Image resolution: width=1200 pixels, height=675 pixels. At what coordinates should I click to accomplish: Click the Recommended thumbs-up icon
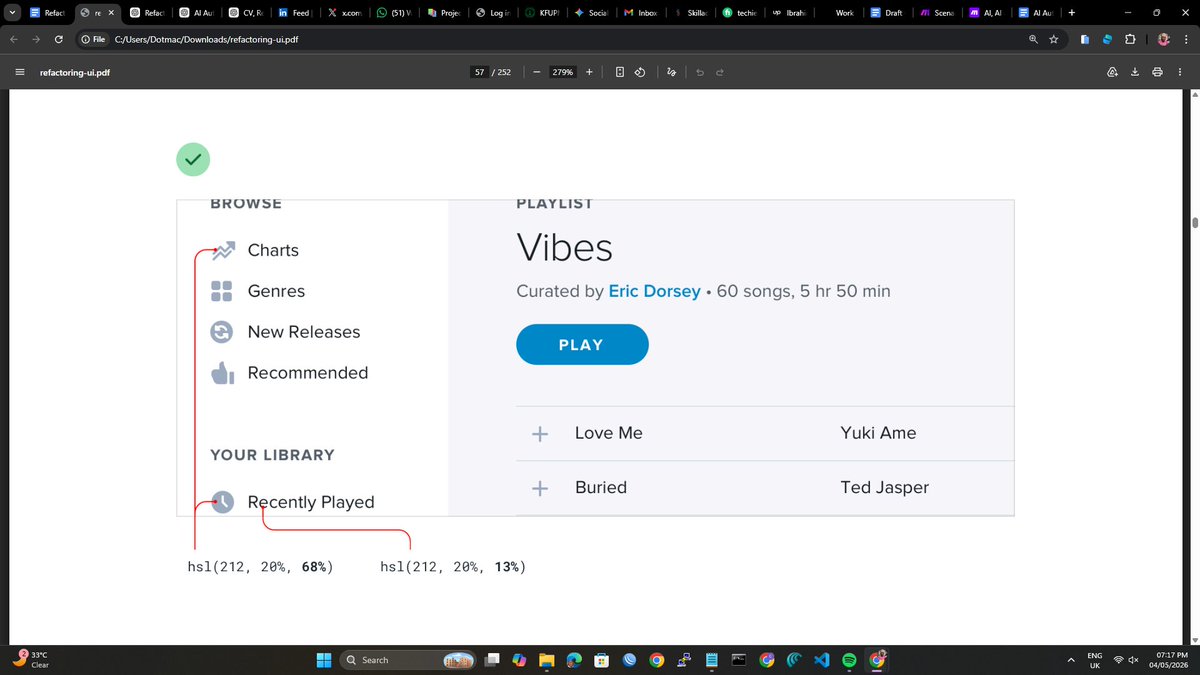pyautogui.click(x=222, y=373)
